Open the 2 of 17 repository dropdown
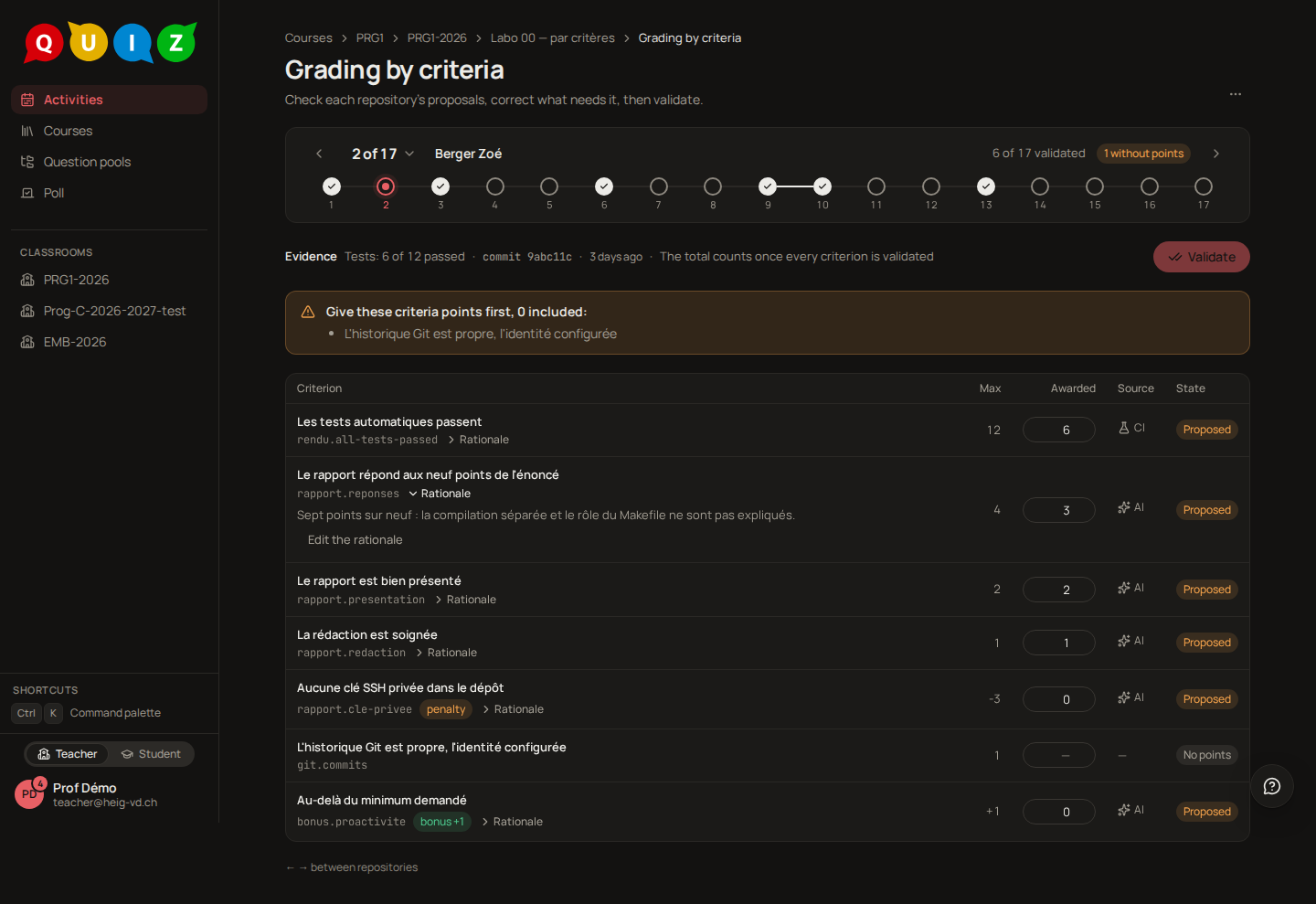1316x904 pixels. [383, 154]
